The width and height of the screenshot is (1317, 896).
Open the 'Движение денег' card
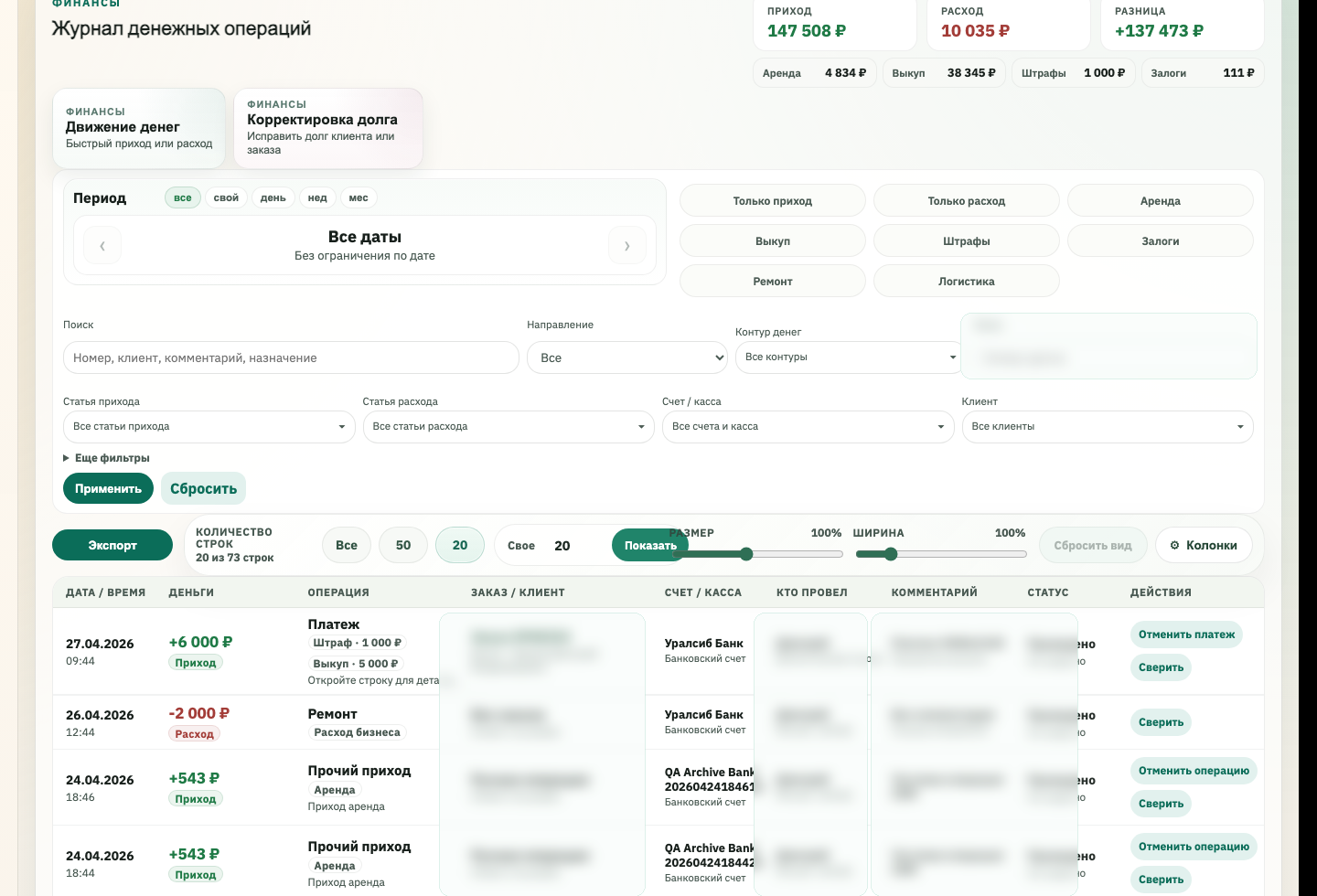coord(139,128)
